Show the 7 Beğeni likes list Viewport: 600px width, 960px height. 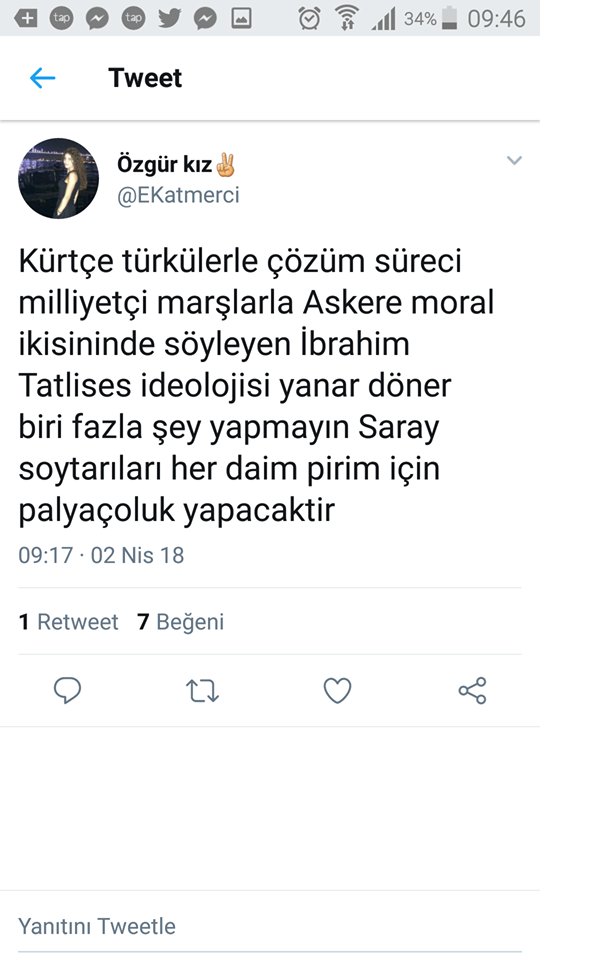[x=180, y=622]
